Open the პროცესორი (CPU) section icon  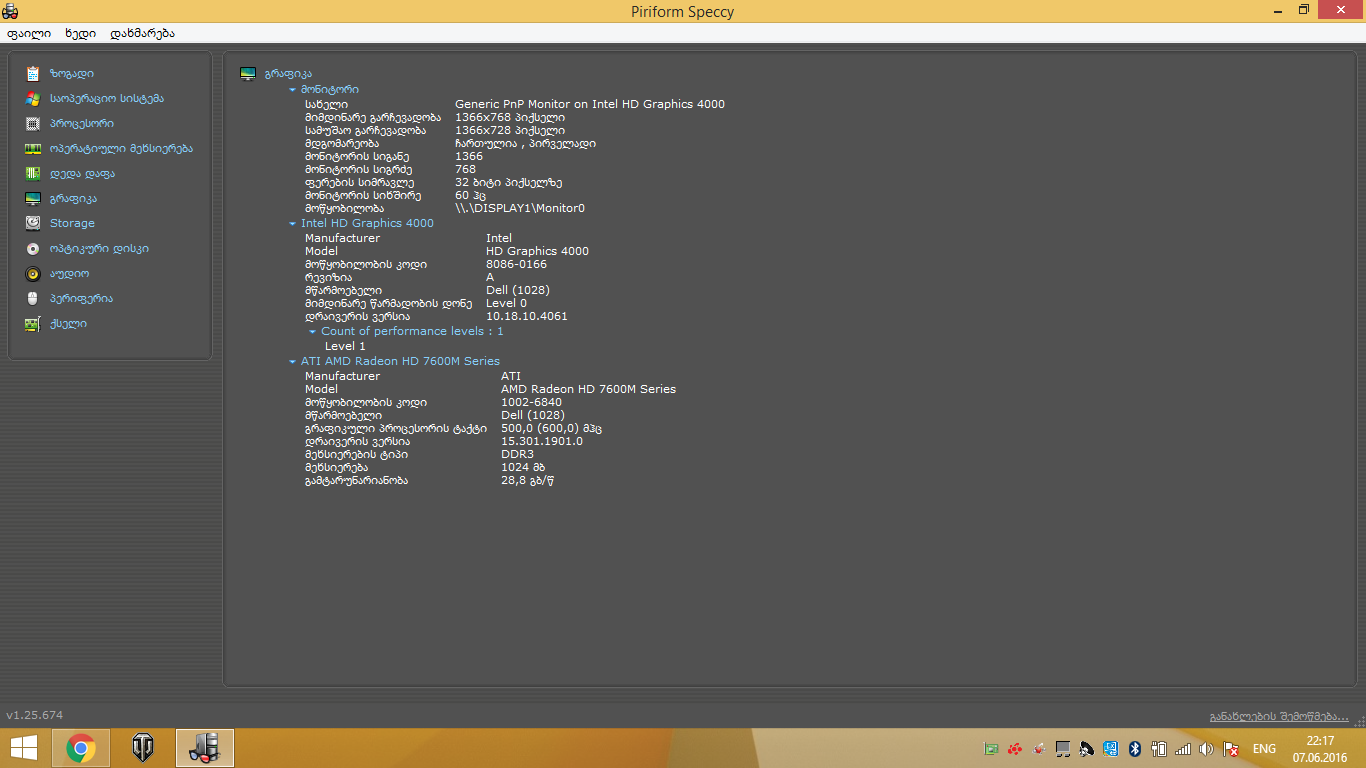[x=33, y=124]
